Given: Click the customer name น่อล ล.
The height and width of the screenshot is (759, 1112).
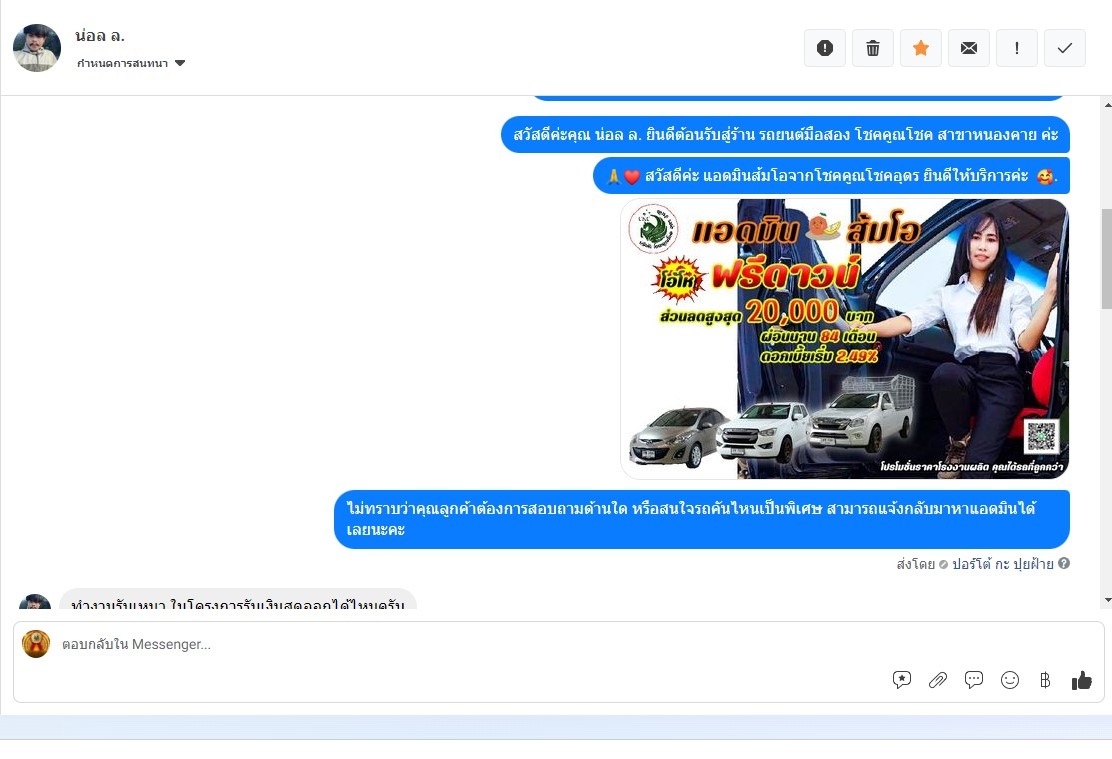Looking at the screenshot, I should 100,35.
